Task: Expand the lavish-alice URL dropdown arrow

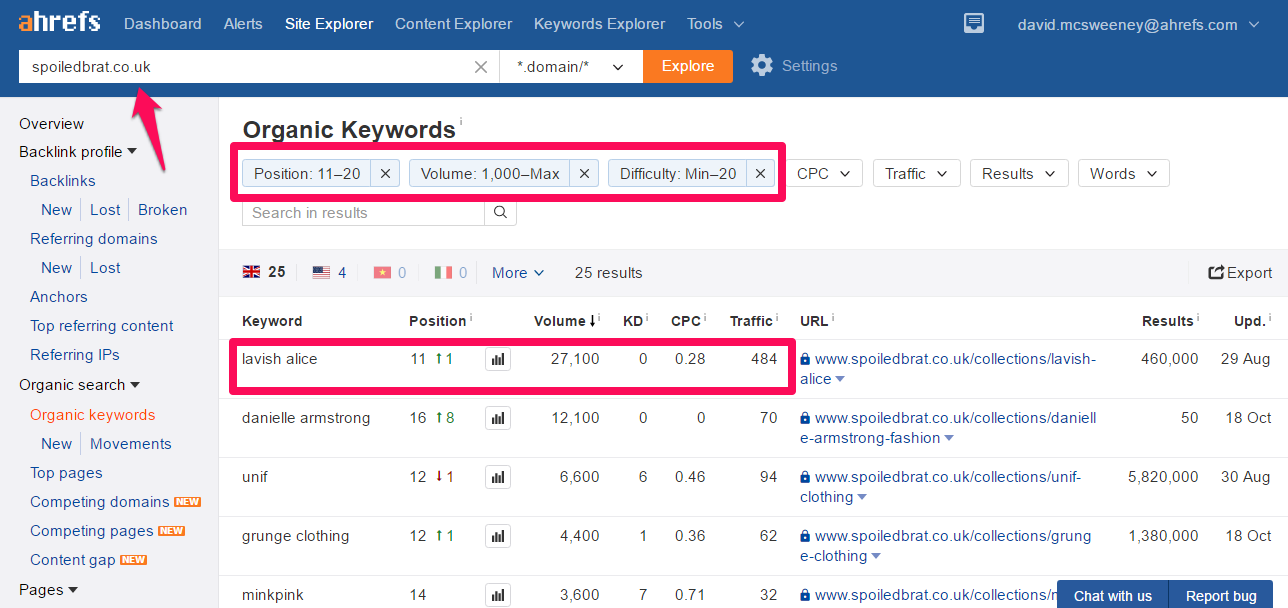Action: pos(840,380)
